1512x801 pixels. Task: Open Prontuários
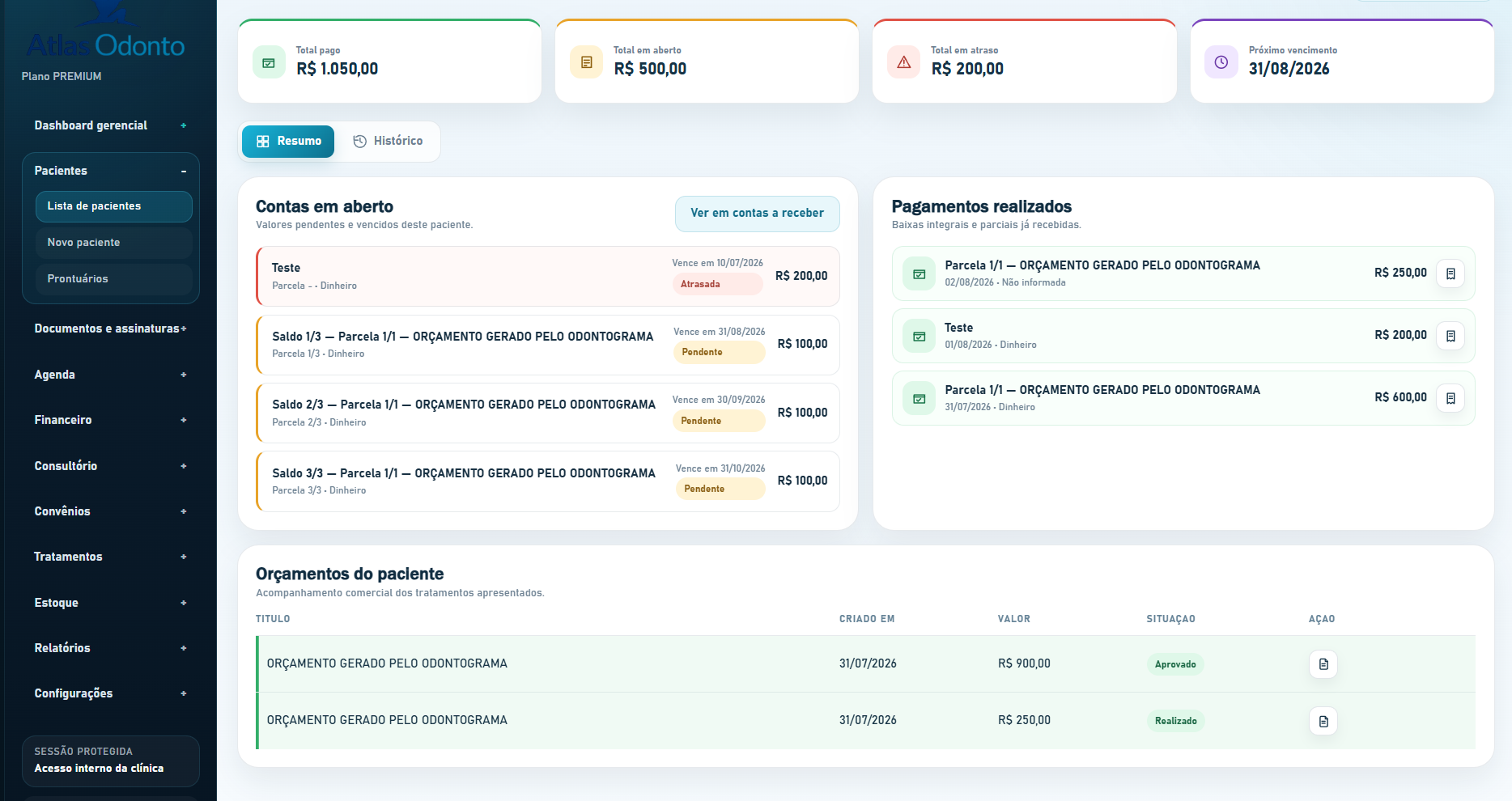pyautogui.click(x=114, y=279)
